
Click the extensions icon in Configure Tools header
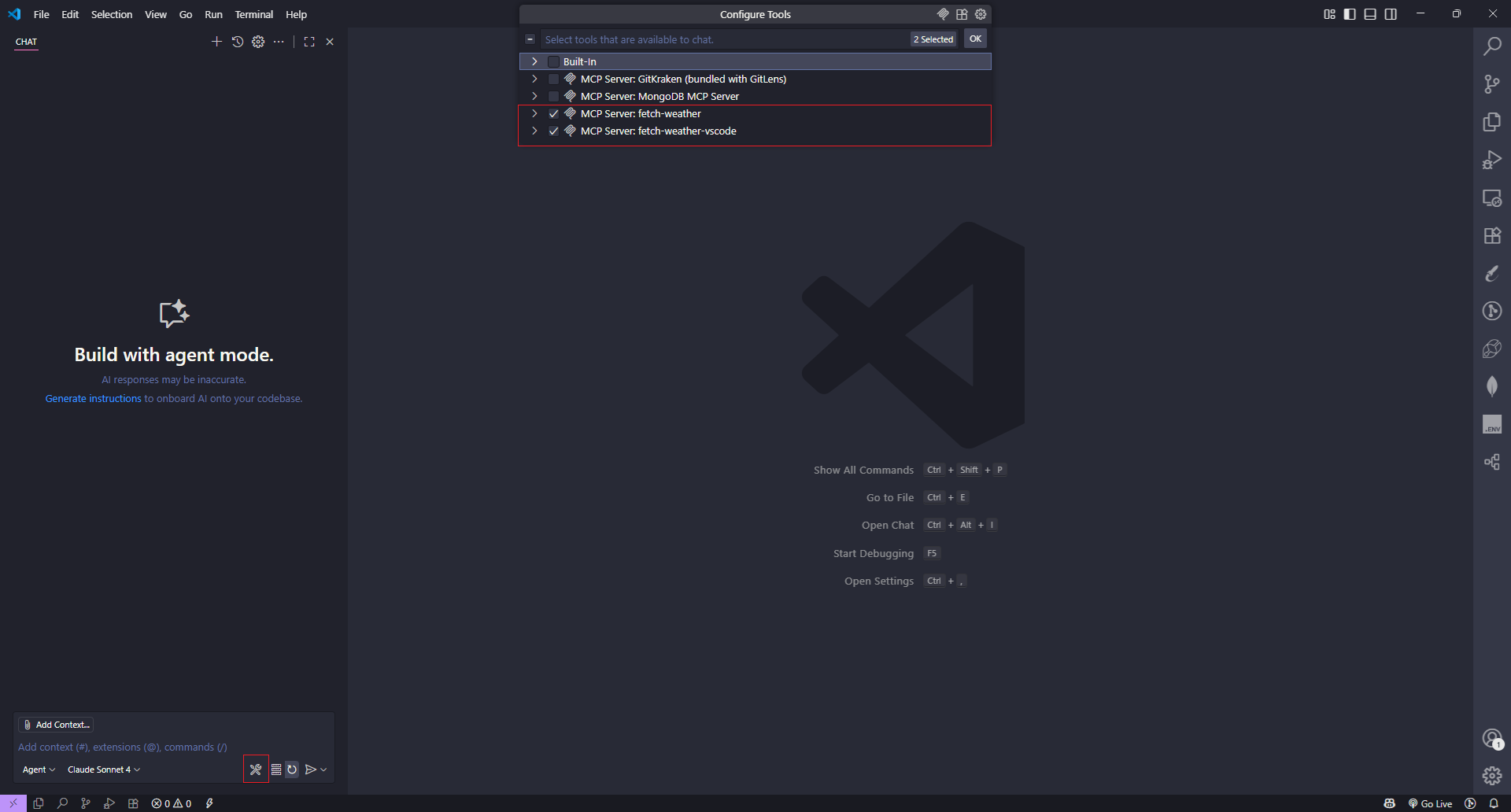[x=962, y=14]
